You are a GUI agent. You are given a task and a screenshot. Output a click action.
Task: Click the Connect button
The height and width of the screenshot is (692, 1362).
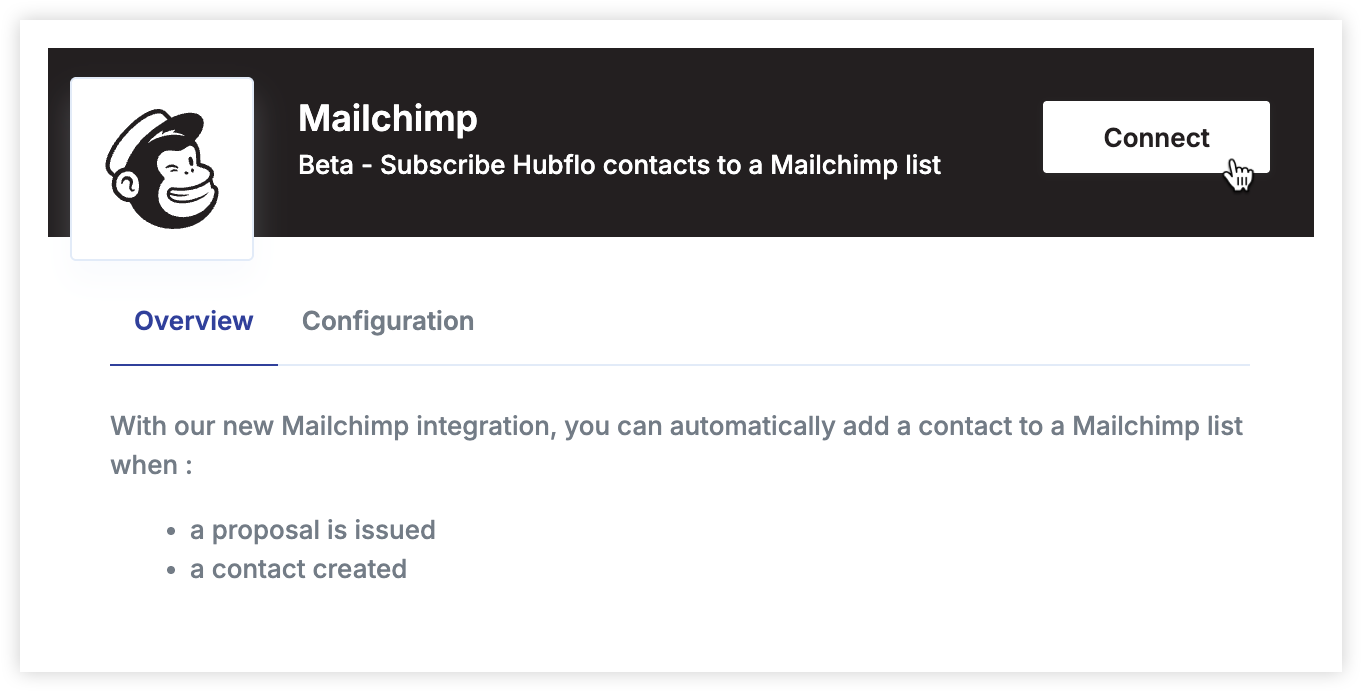click(x=1156, y=137)
